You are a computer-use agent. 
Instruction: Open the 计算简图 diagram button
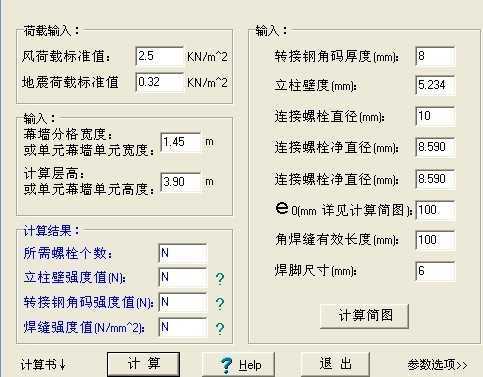click(364, 316)
